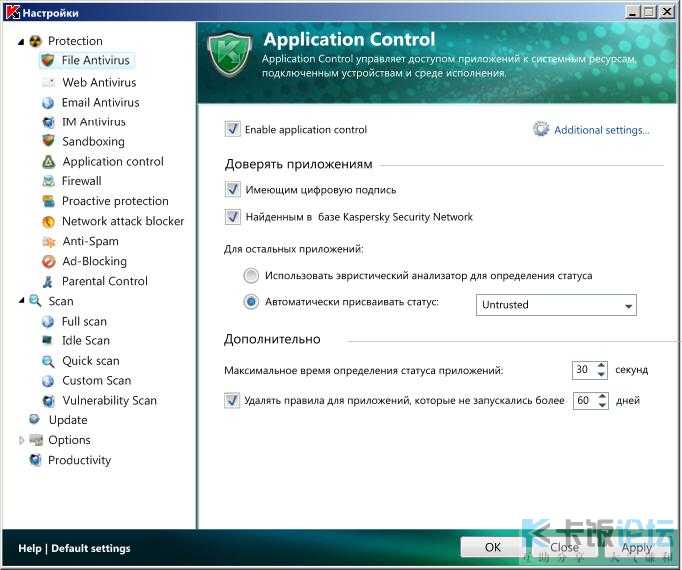The image size is (682, 570).
Task: Uncheck the digital signature trust checkbox
Action: (233, 189)
